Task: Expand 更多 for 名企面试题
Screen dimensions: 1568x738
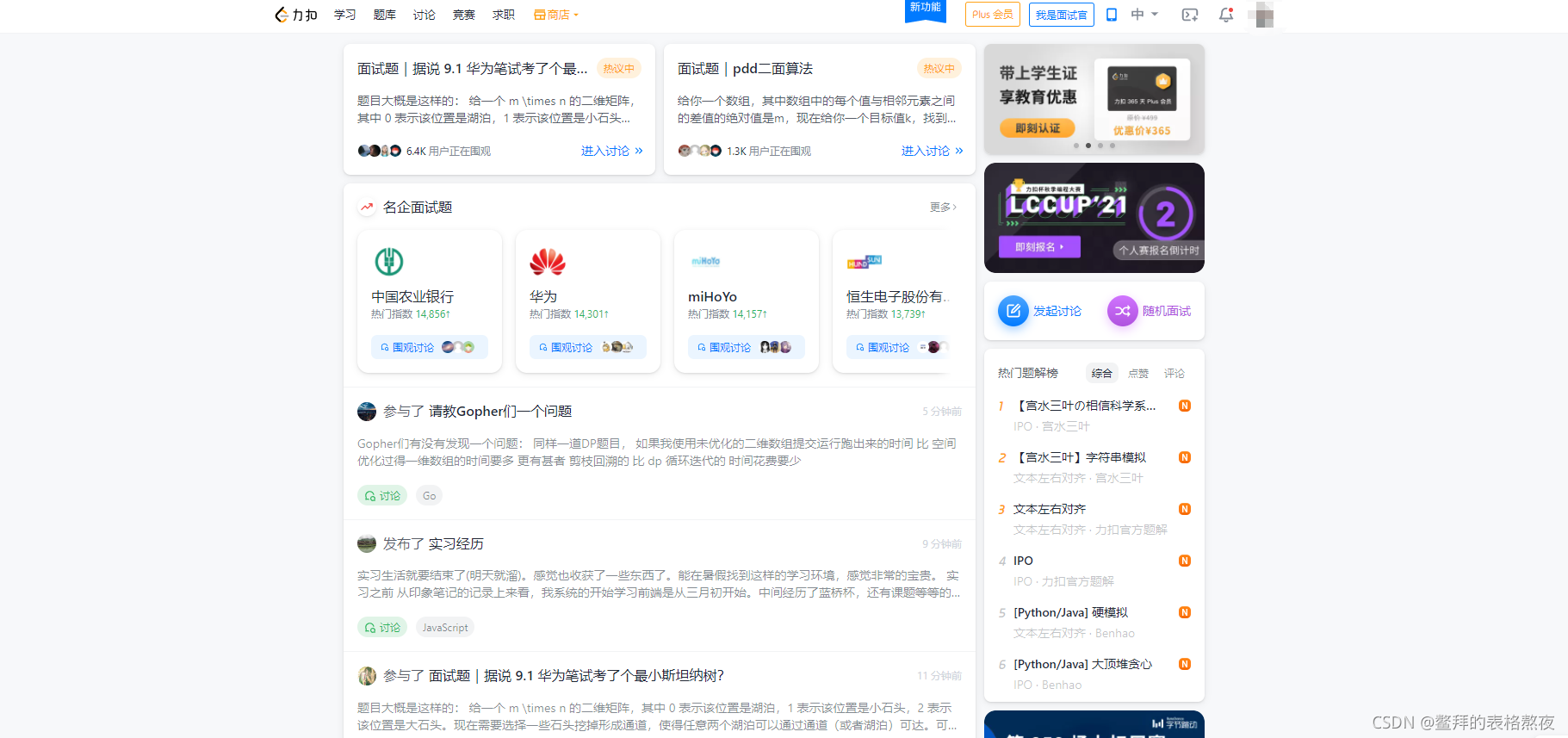Action: (x=943, y=207)
